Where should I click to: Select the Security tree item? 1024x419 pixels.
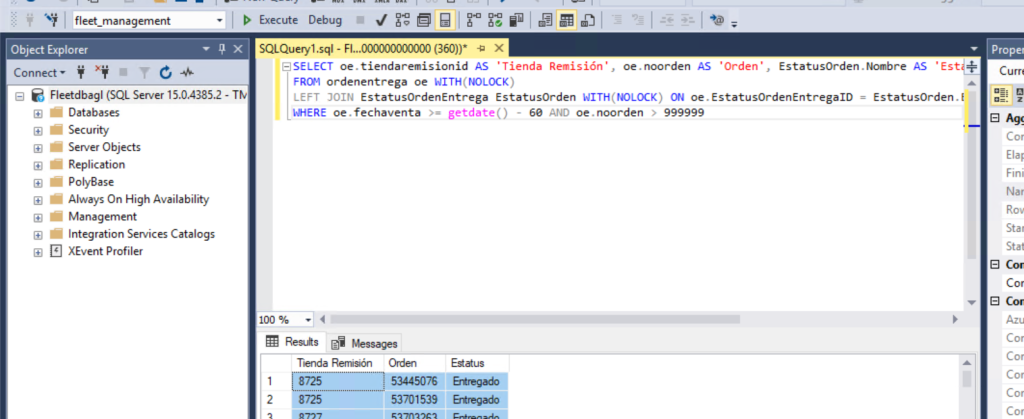pos(88,130)
